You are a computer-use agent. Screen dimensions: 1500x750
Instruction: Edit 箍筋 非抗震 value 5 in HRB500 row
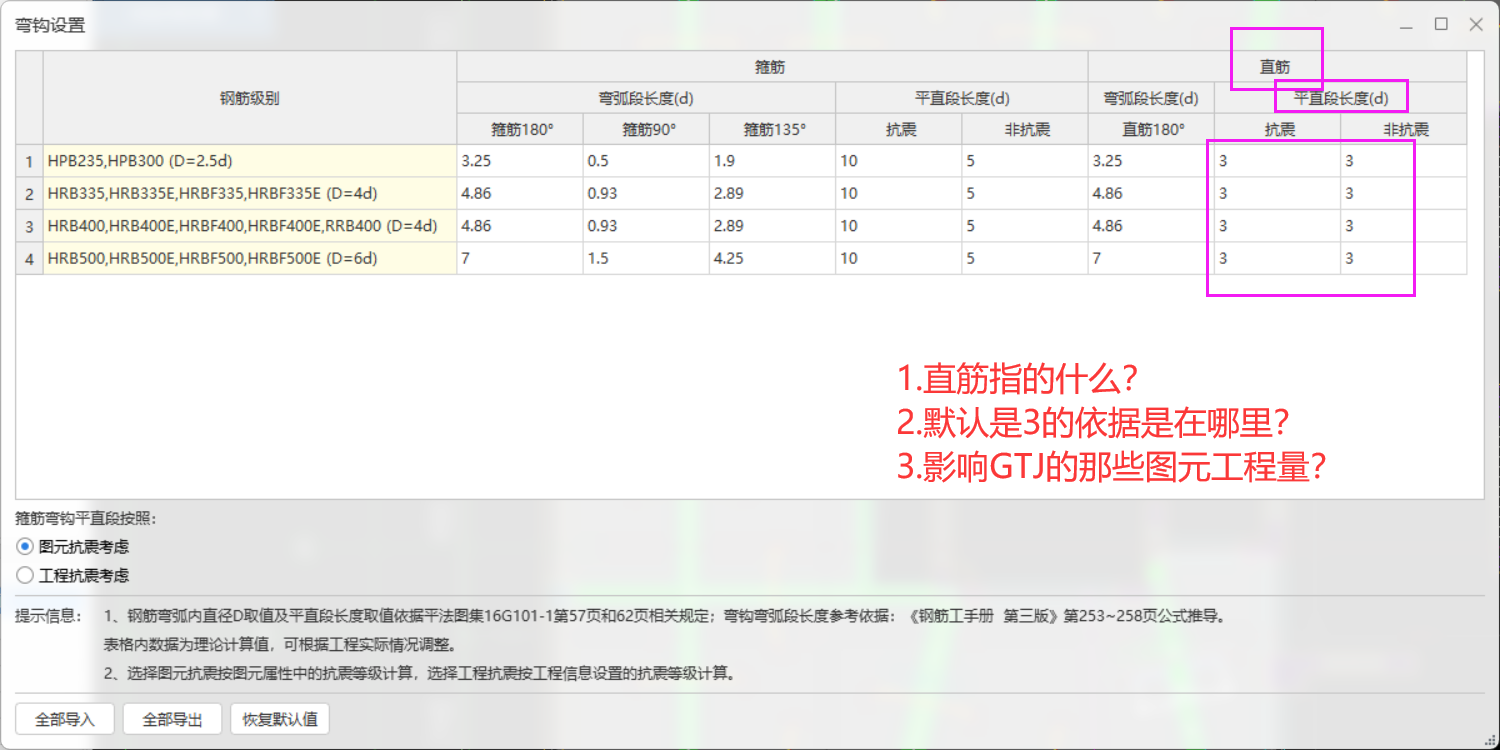click(1025, 258)
